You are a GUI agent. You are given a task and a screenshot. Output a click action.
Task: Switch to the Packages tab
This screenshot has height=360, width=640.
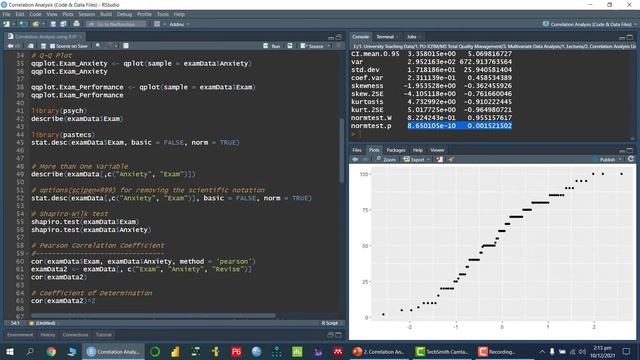coord(396,150)
